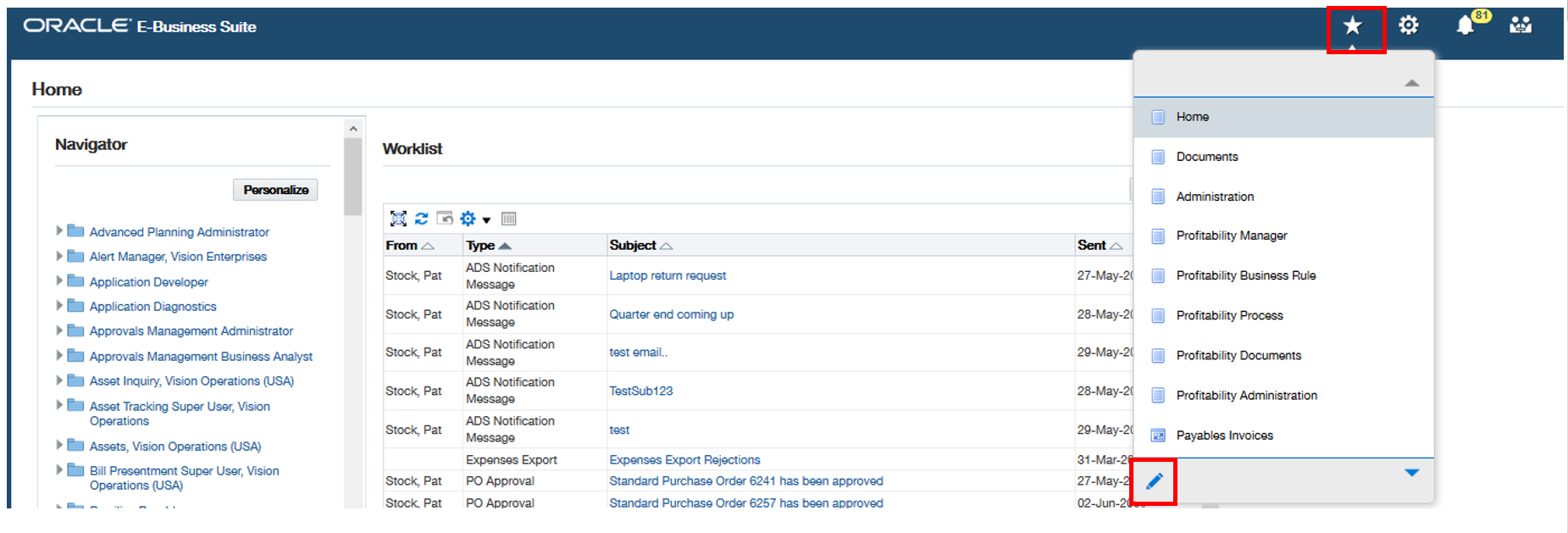Open Documents from the favorites menu

coord(1206,157)
